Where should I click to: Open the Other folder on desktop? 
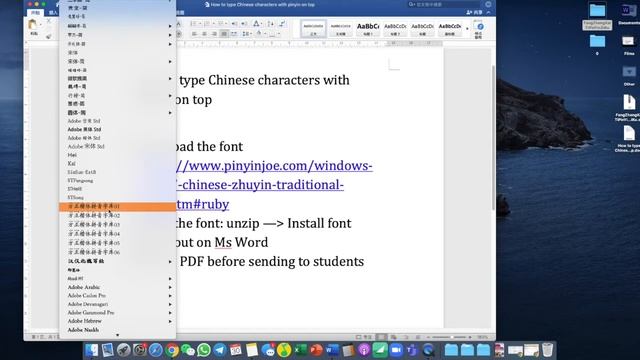(x=629, y=76)
